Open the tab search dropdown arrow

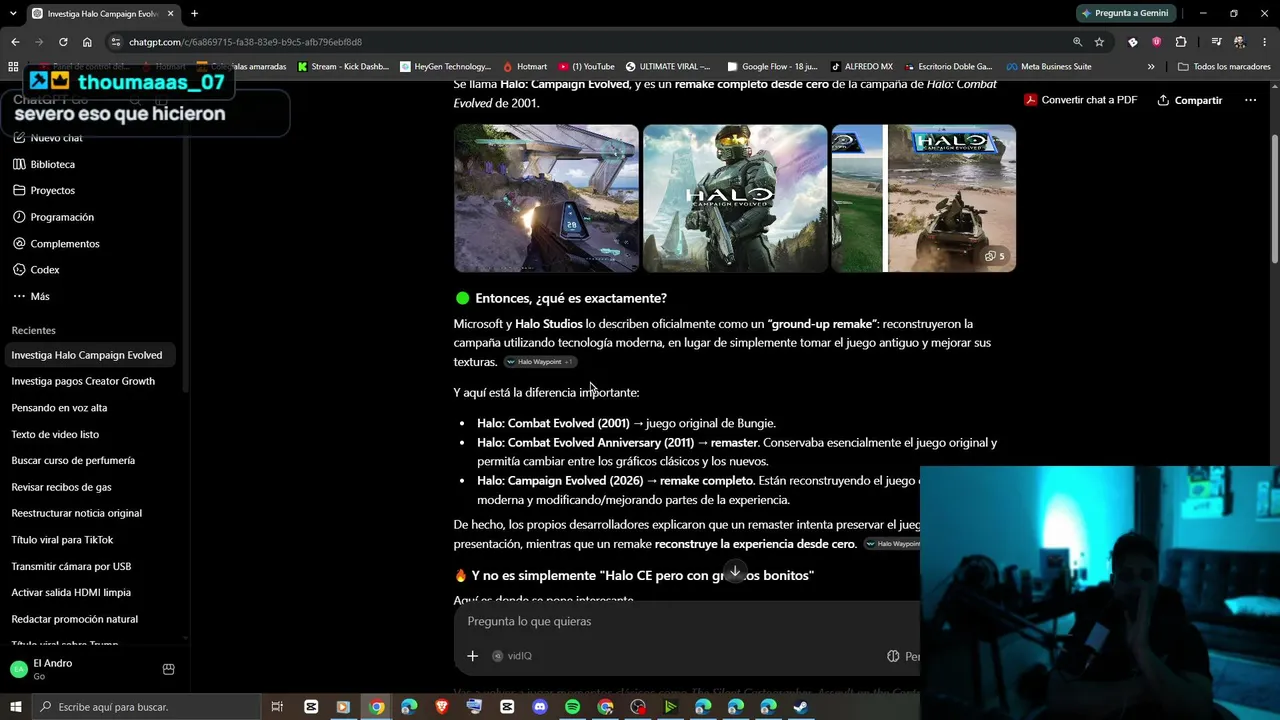[12, 14]
